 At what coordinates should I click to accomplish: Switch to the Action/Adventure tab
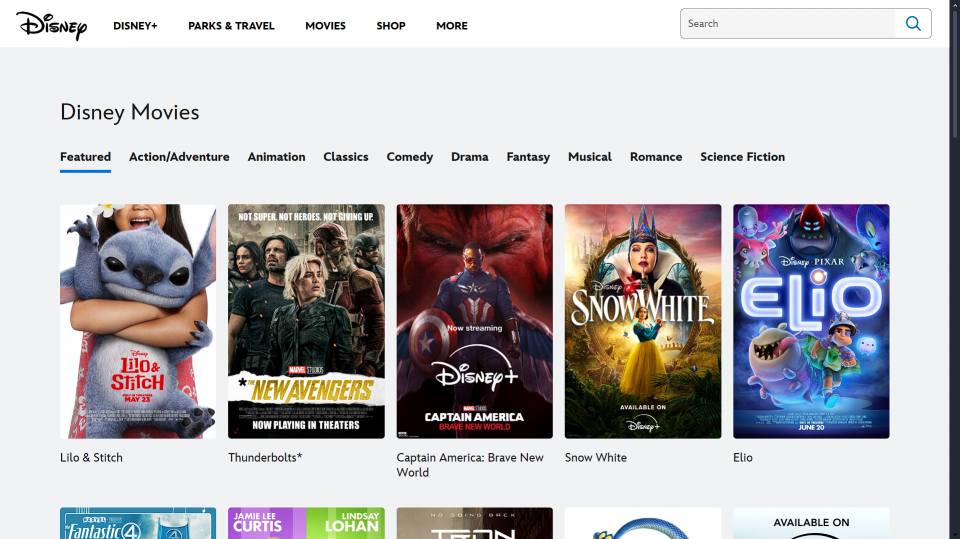point(179,157)
